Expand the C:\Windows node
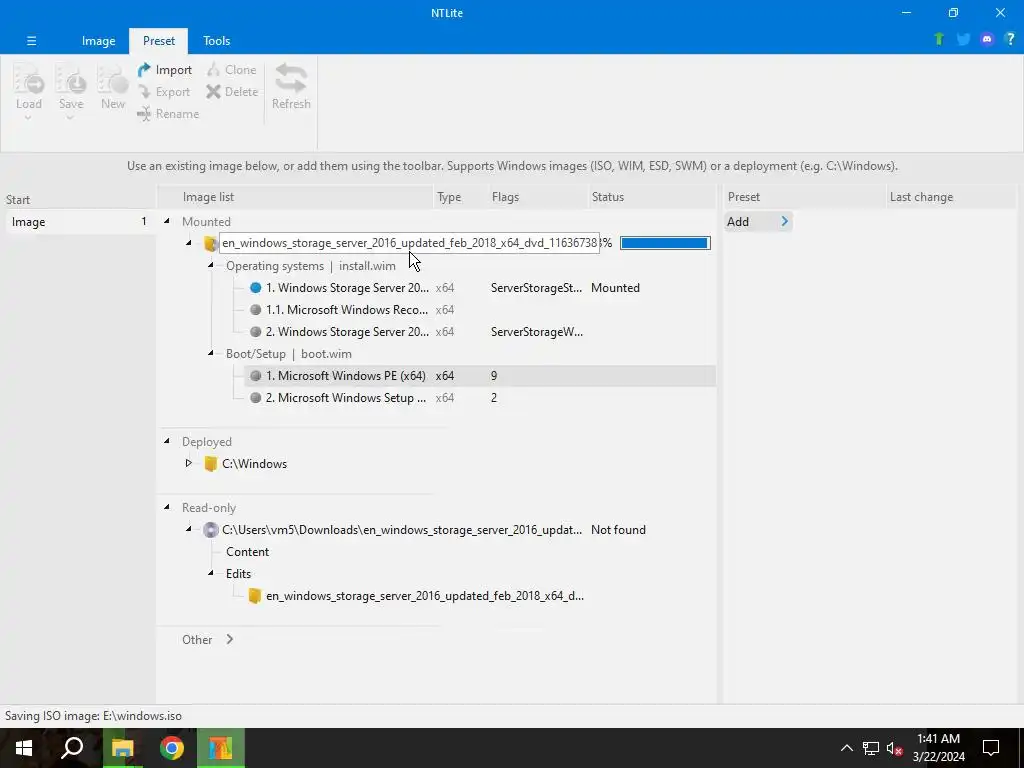Viewport: 1024px width, 768px height. pos(189,463)
